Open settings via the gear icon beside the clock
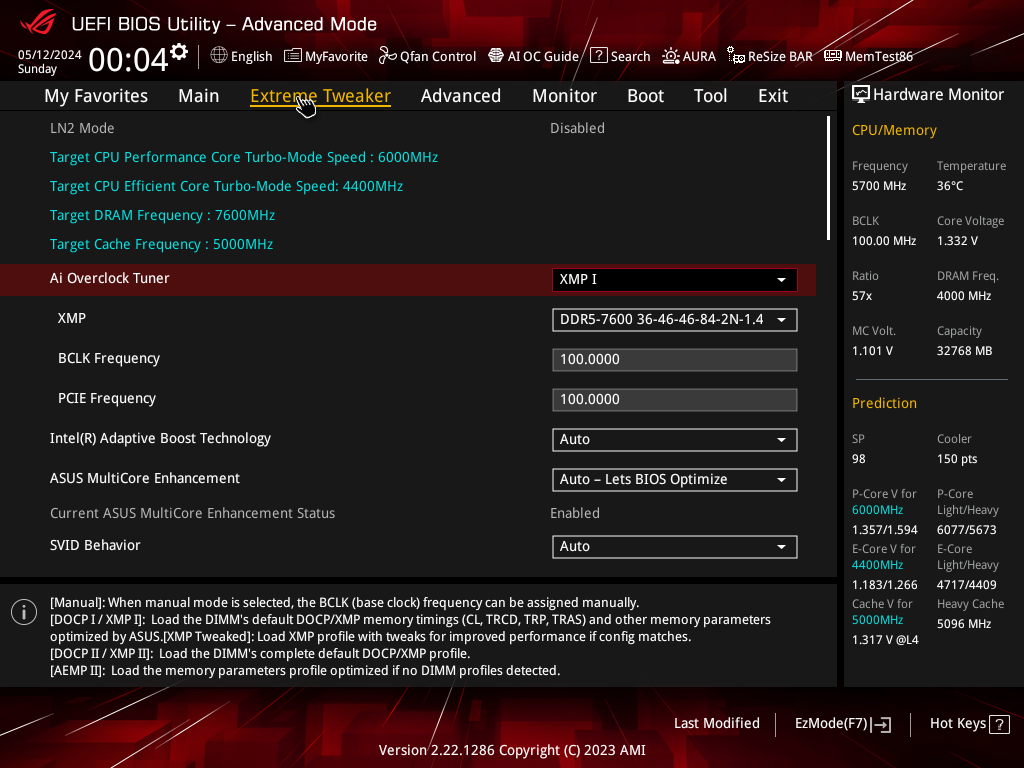 [x=179, y=52]
